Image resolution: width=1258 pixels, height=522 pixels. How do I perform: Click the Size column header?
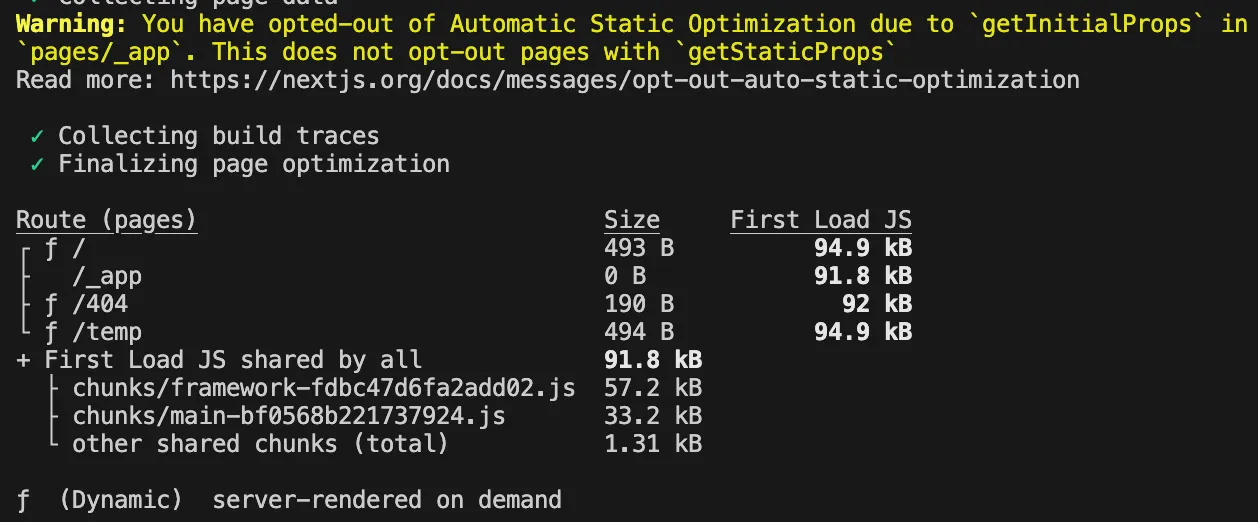tap(632, 220)
